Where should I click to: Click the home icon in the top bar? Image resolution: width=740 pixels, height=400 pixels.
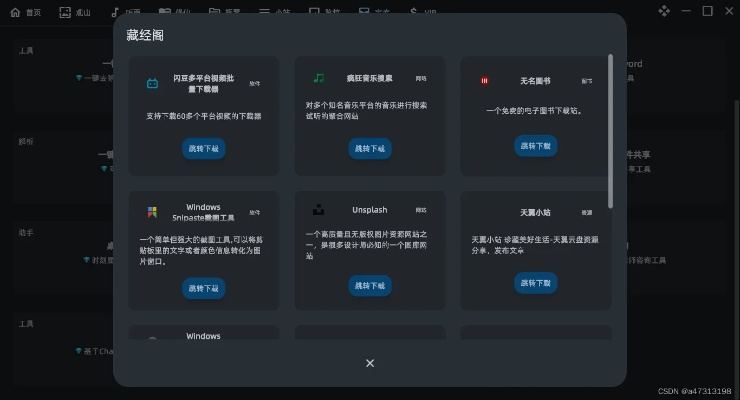13,12
